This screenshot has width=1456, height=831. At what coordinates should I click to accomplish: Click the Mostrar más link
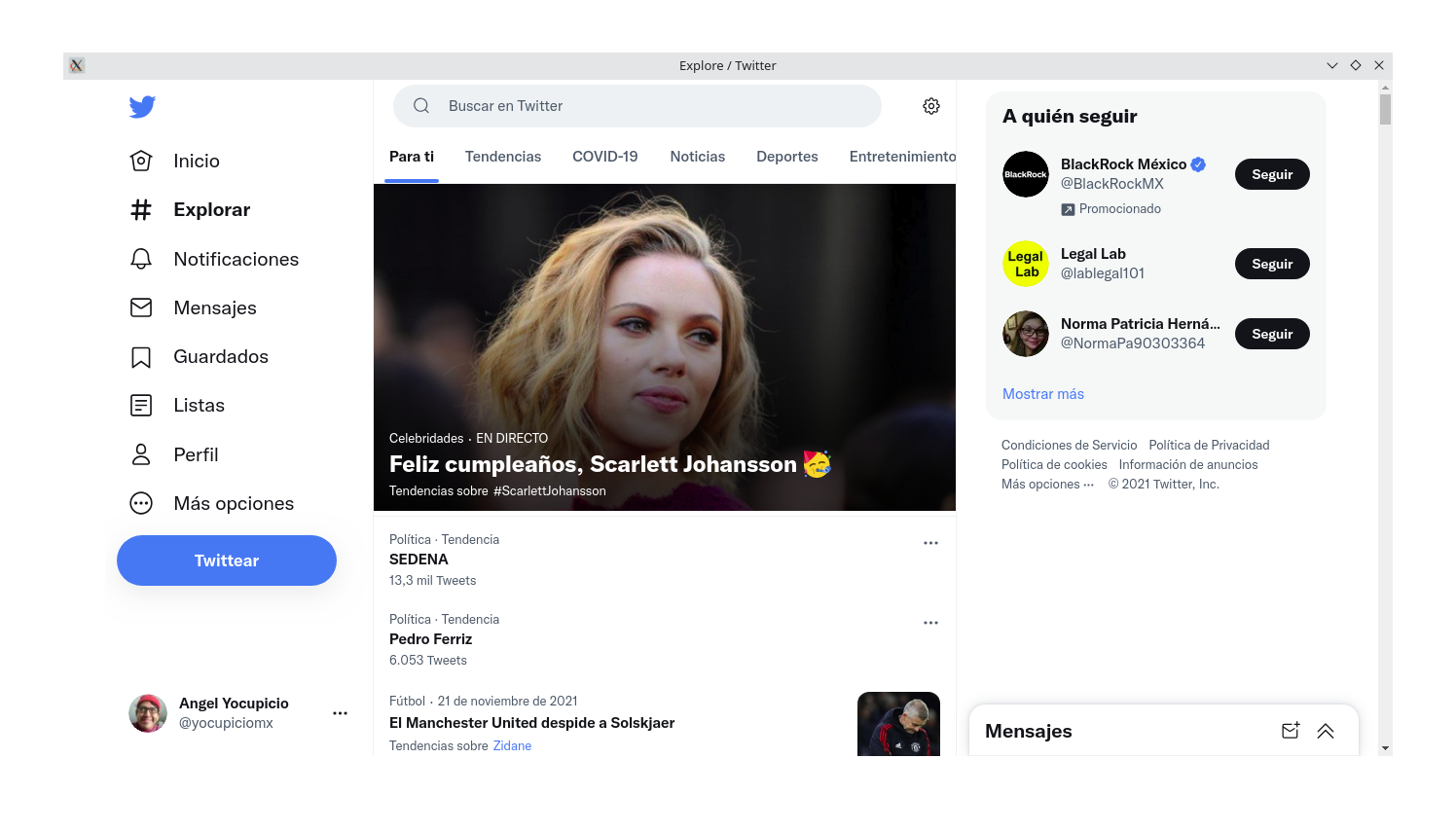tap(1043, 394)
